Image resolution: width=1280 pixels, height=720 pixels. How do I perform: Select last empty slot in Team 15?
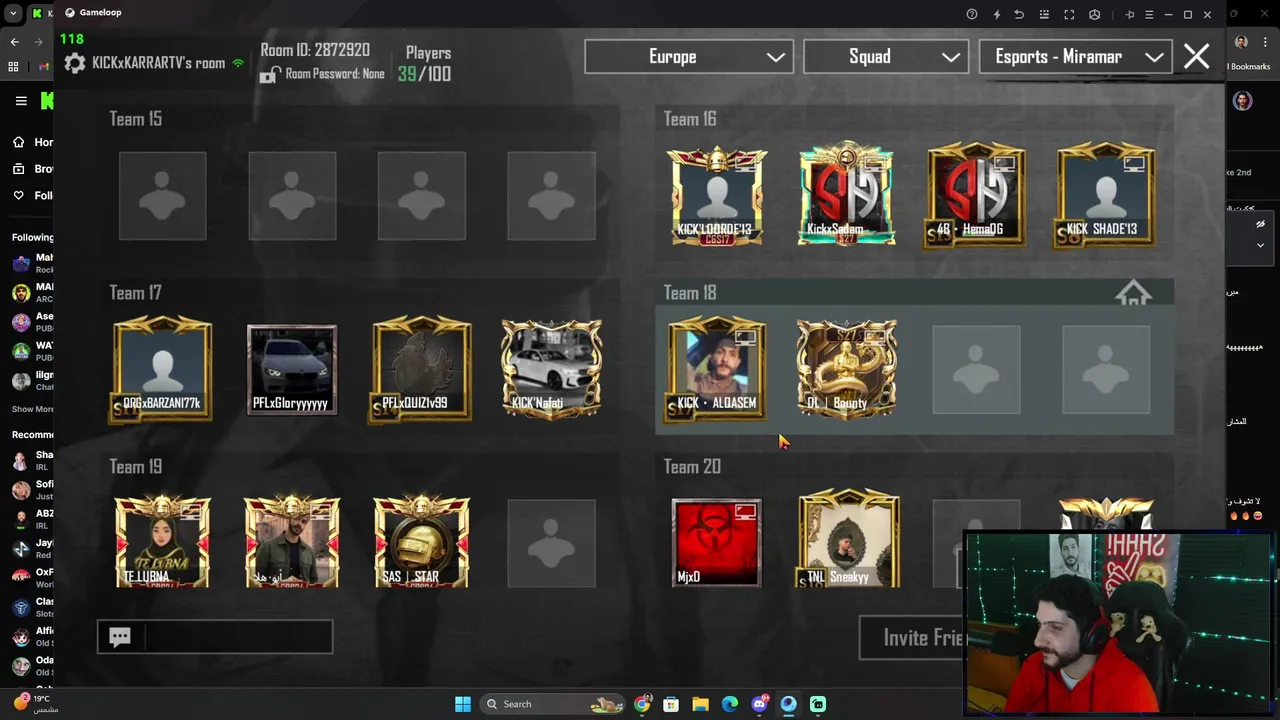click(x=551, y=196)
